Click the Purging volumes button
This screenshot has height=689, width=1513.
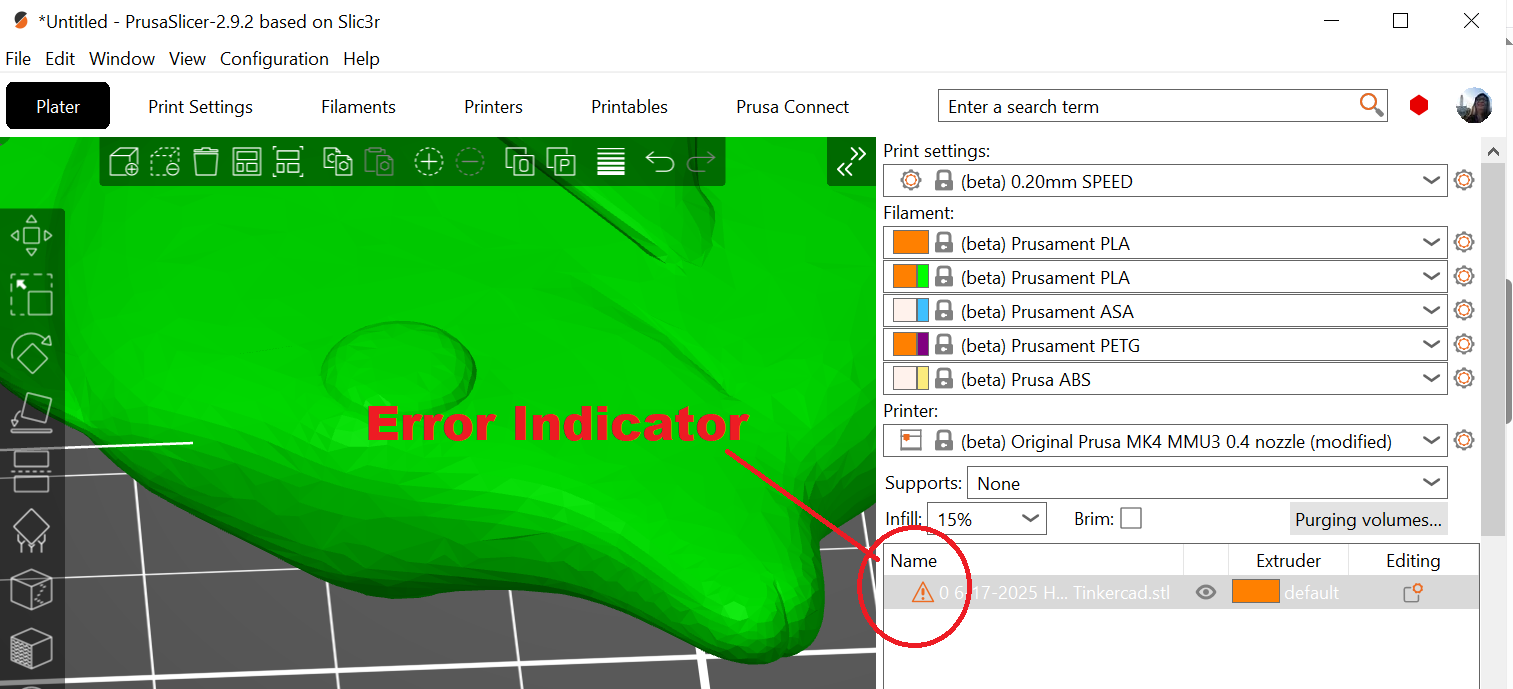[x=1368, y=519]
